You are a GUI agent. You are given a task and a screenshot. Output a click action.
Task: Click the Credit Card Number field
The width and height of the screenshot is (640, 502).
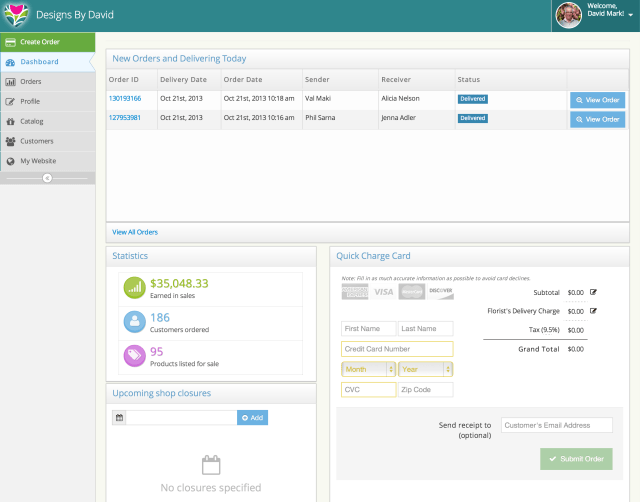pyautogui.click(x=397, y=349)
